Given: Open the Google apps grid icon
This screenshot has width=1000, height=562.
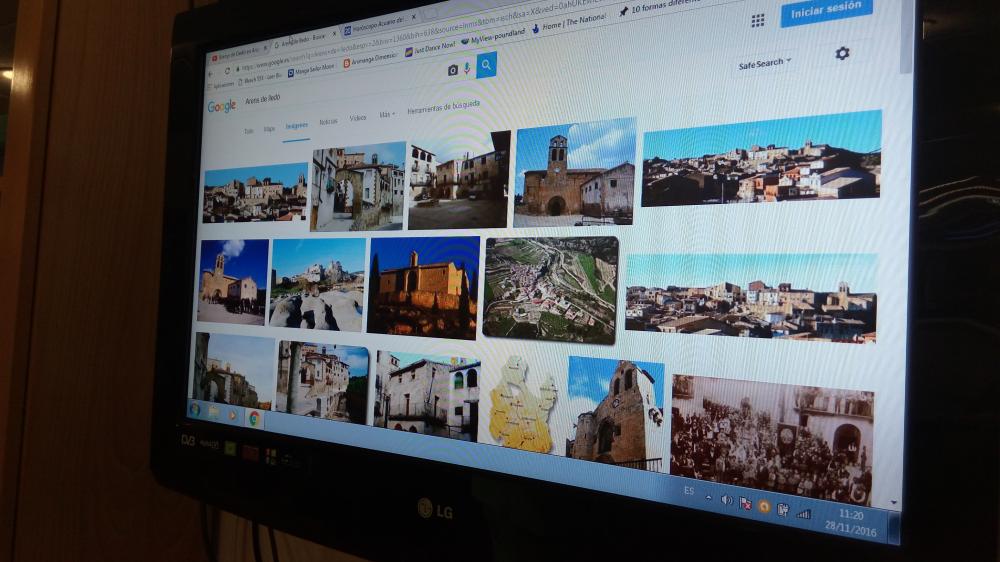Looking at the screenshot, I should point(758,20).
